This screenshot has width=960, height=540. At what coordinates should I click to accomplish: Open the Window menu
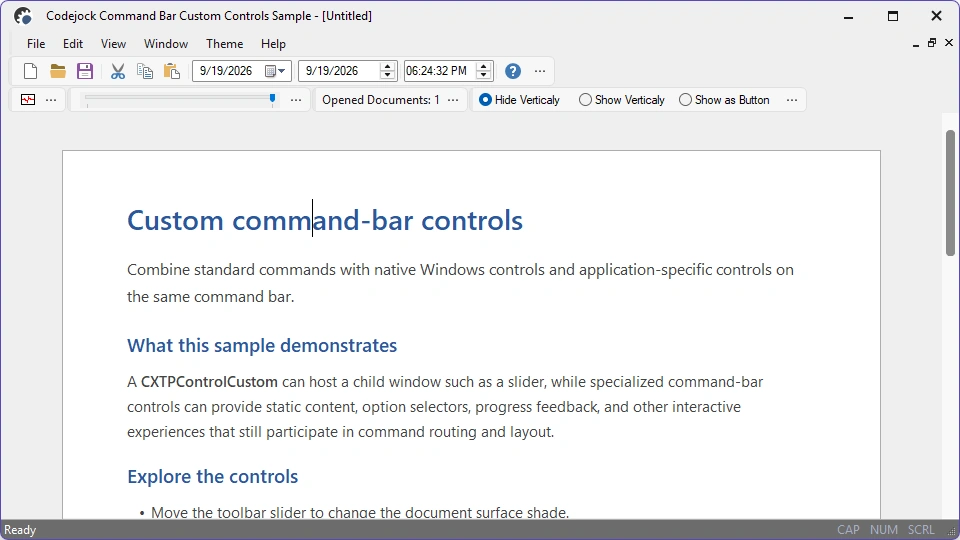click(166, 43)
